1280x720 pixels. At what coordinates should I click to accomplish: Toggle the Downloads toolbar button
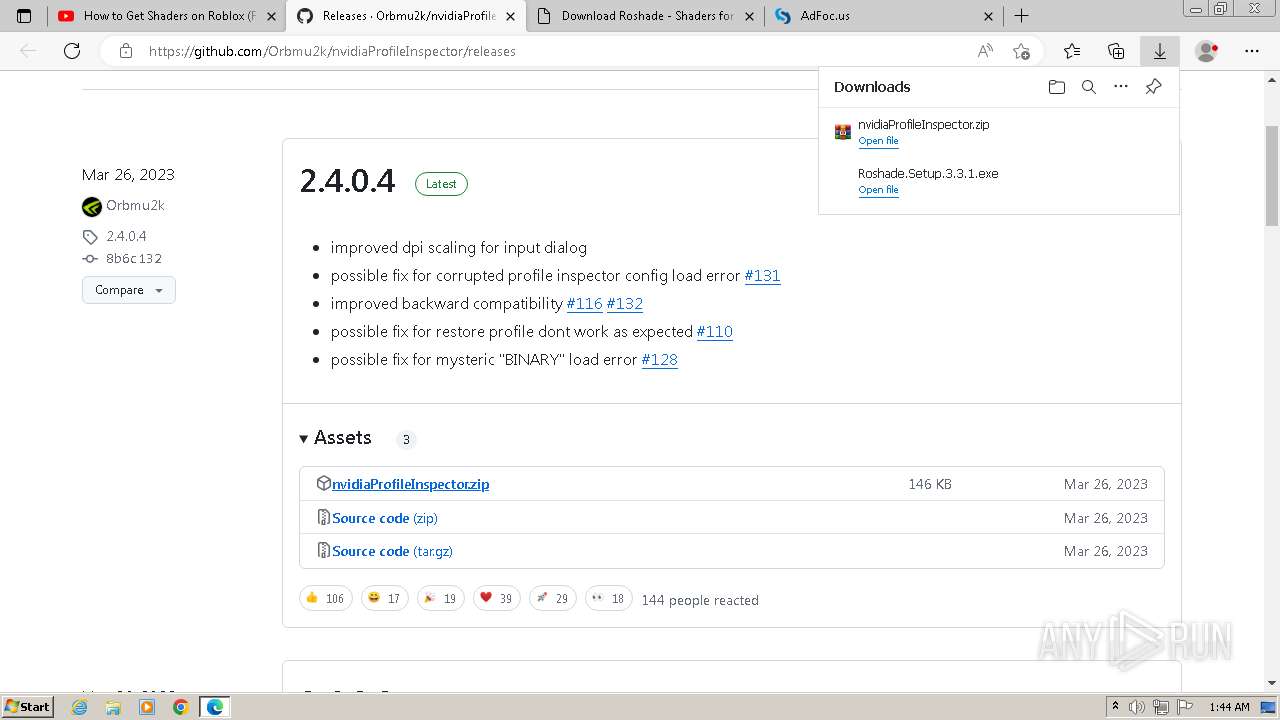1160,51
